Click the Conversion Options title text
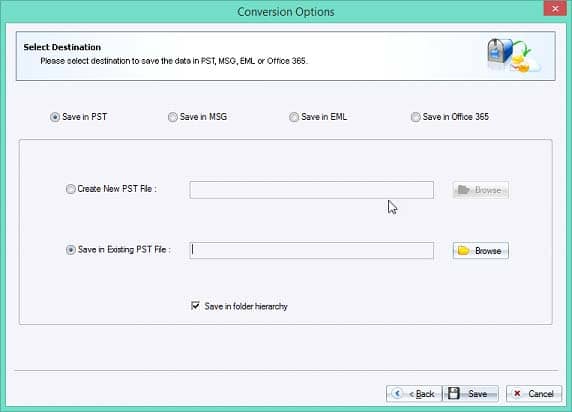572x412 pixels. (x=286, y=12)
